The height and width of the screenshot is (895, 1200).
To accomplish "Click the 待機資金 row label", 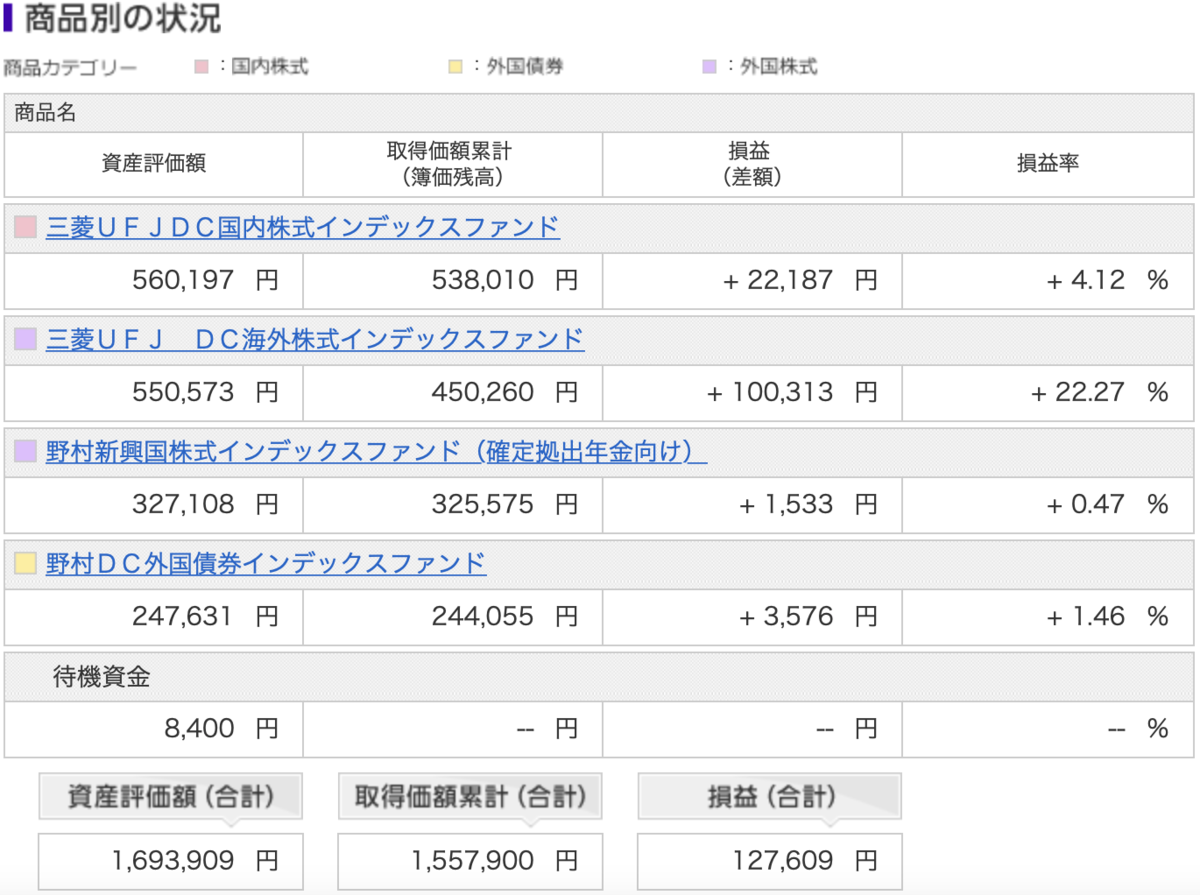I will click(x=101, y=677).
